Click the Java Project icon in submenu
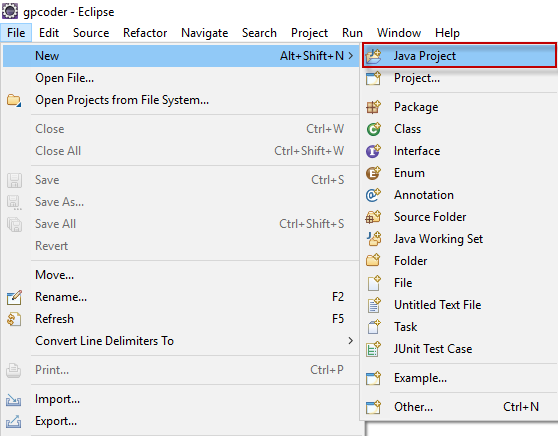This screenshot has width=558, height=436. tap(373, 56)
